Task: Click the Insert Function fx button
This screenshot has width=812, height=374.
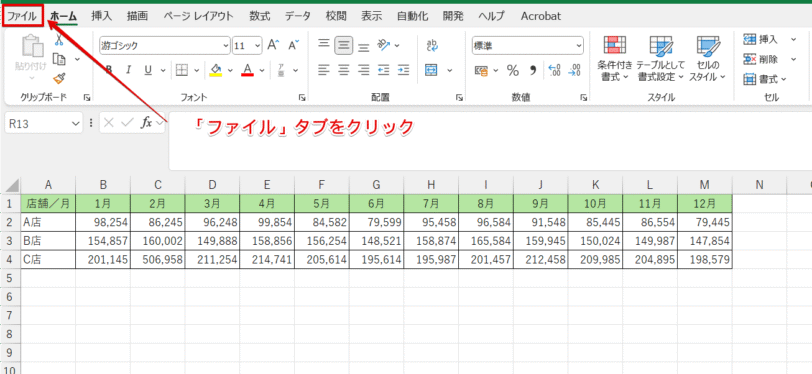Action: pyautogui.click(x=147, y=123)
